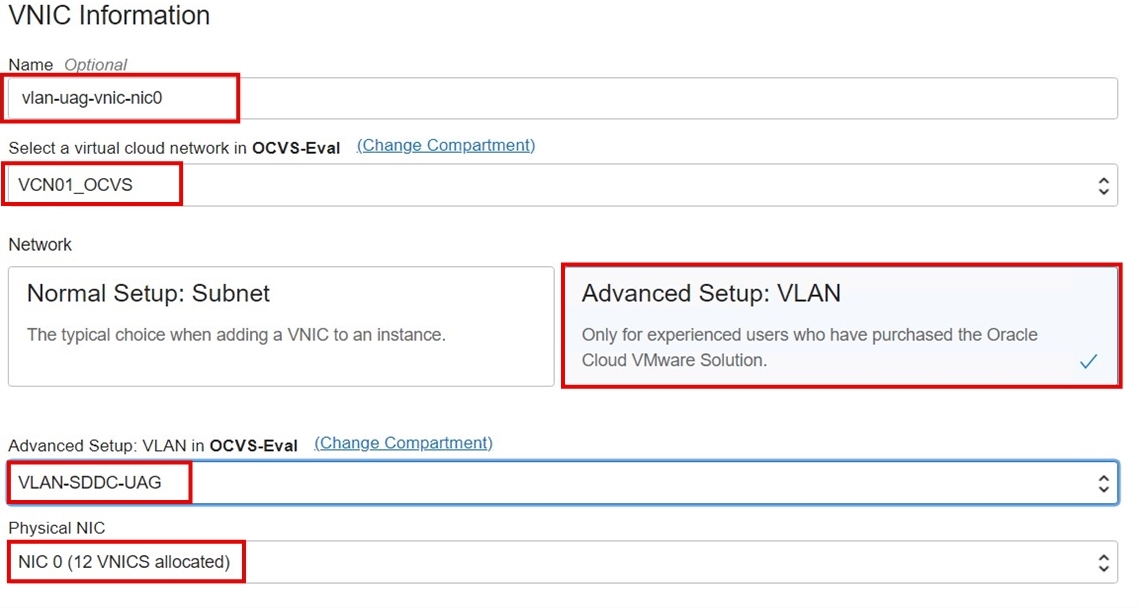Open Change Compartment link beside OCVS-Eval network

pos(445,145)
